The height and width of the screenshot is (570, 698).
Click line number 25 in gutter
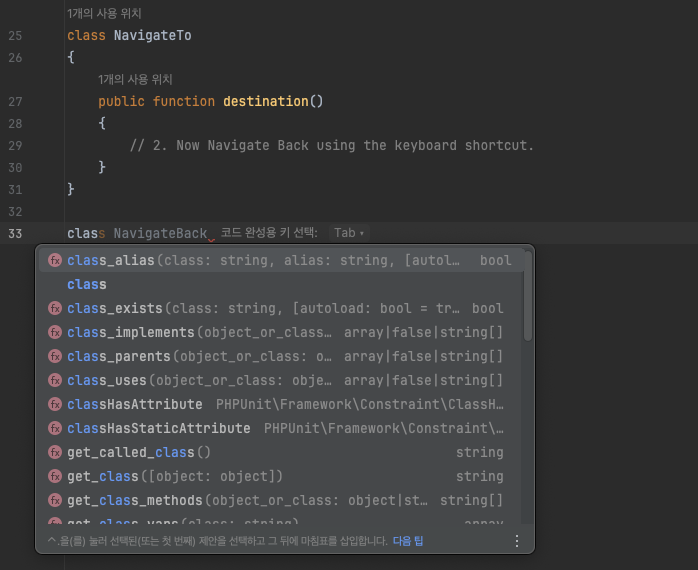(15, 36)
